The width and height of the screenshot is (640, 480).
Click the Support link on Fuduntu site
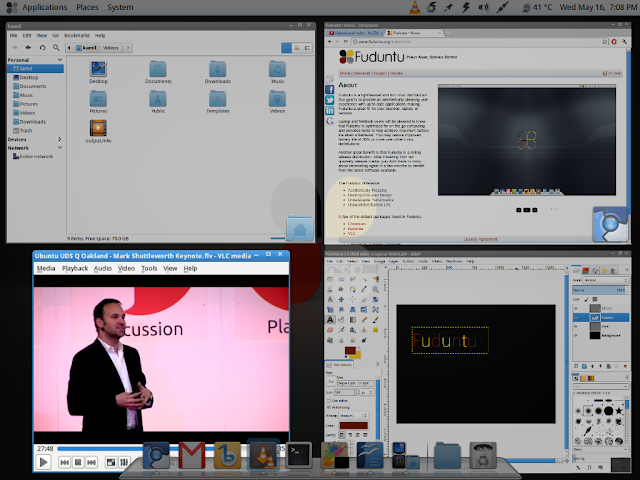(x=380, y=73)
